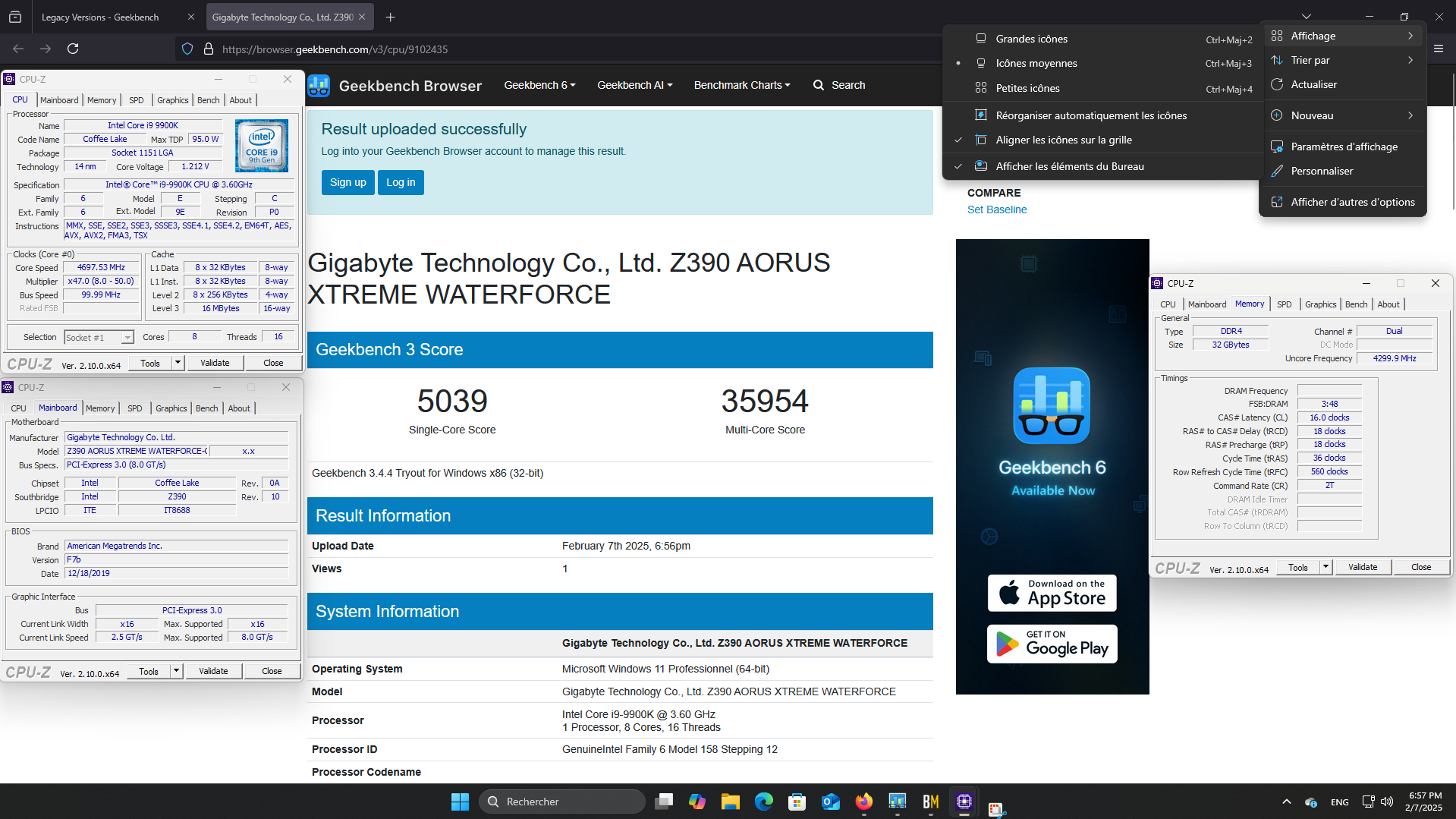Image resolution: width=1456 pixels, height=819 pixels.
Task: Click the Log in button
Action: click(401, 182)
